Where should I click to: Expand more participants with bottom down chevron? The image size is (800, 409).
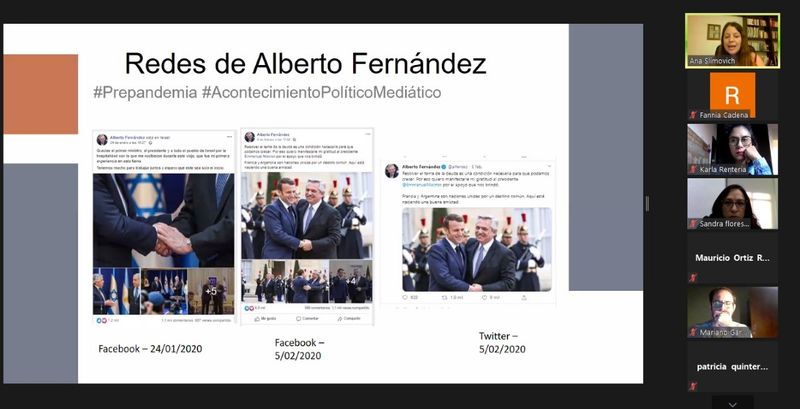pos(733,402)
